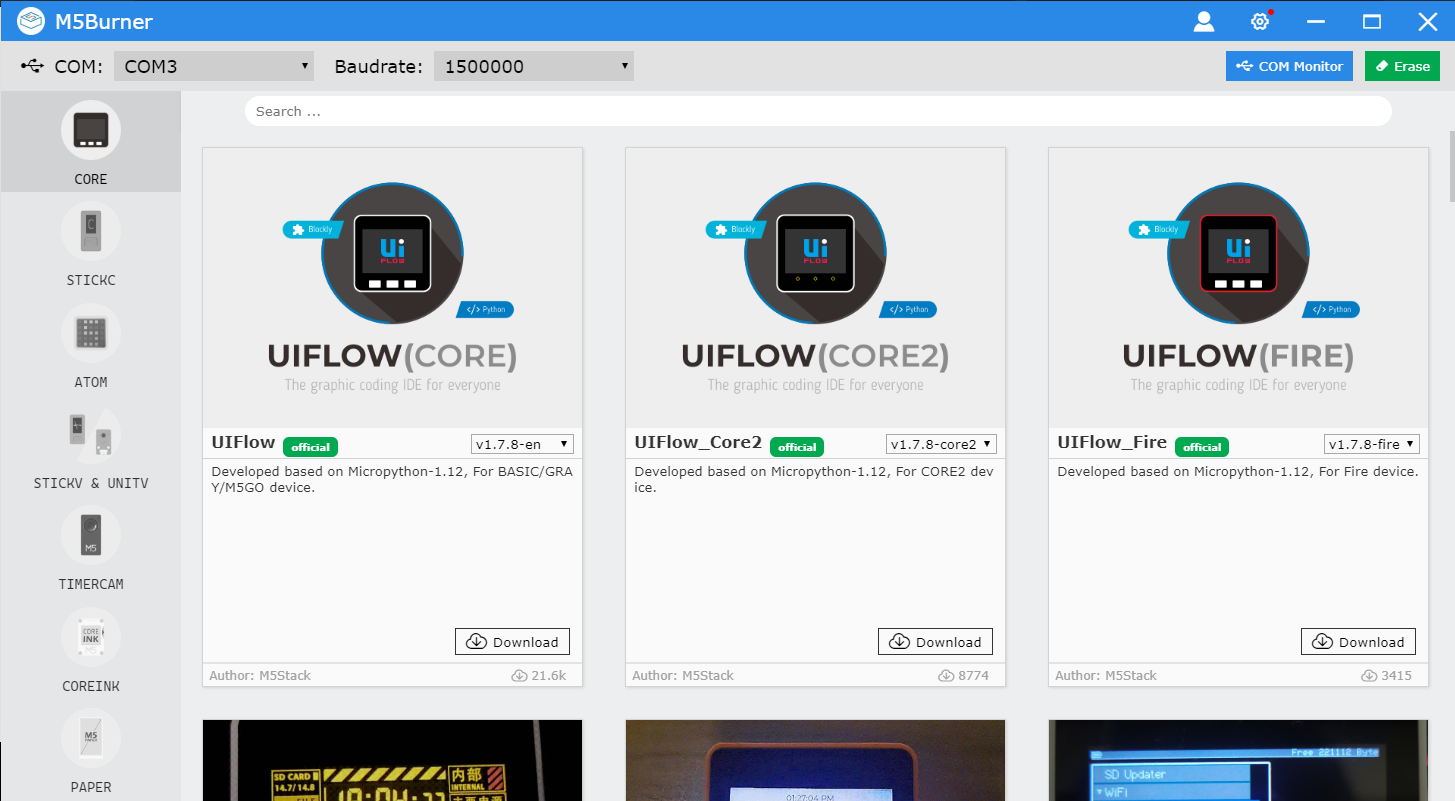Select the ATOM device category icon
The height and width of the screenshot is (801, 1455).
[x=91, y=333]
